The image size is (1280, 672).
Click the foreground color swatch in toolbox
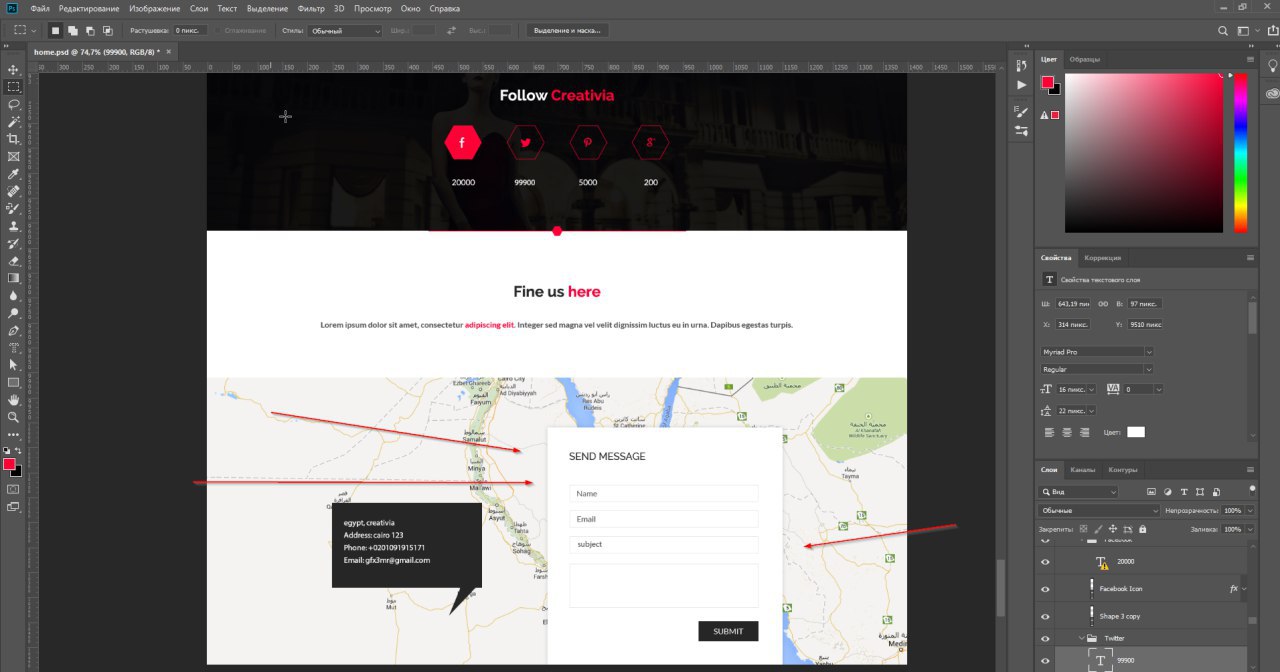(x=9, y=465)
